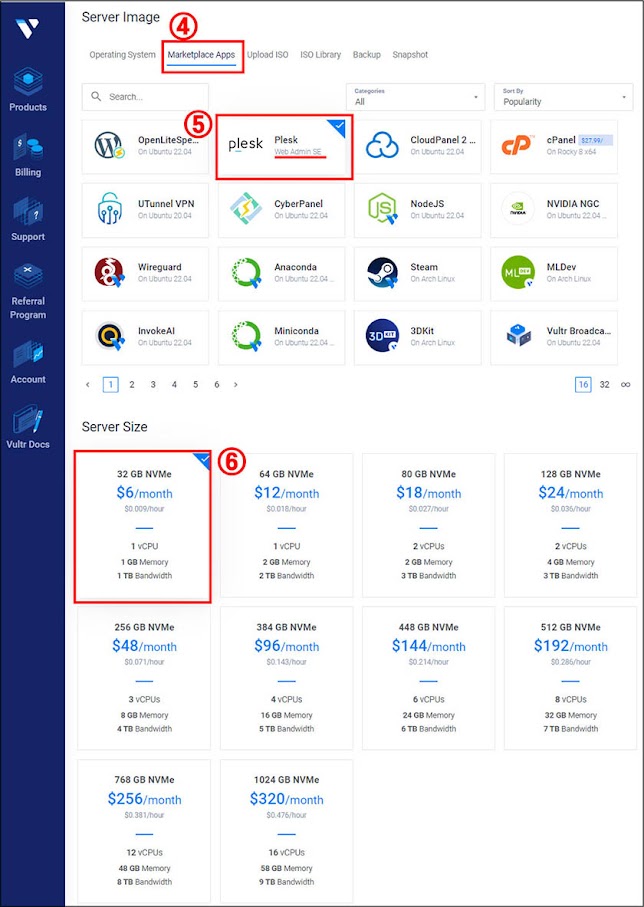644x907 pixels.
Task: Select the OpenLiteSpeed WordPress app icon
Action: tap(109, 146)
